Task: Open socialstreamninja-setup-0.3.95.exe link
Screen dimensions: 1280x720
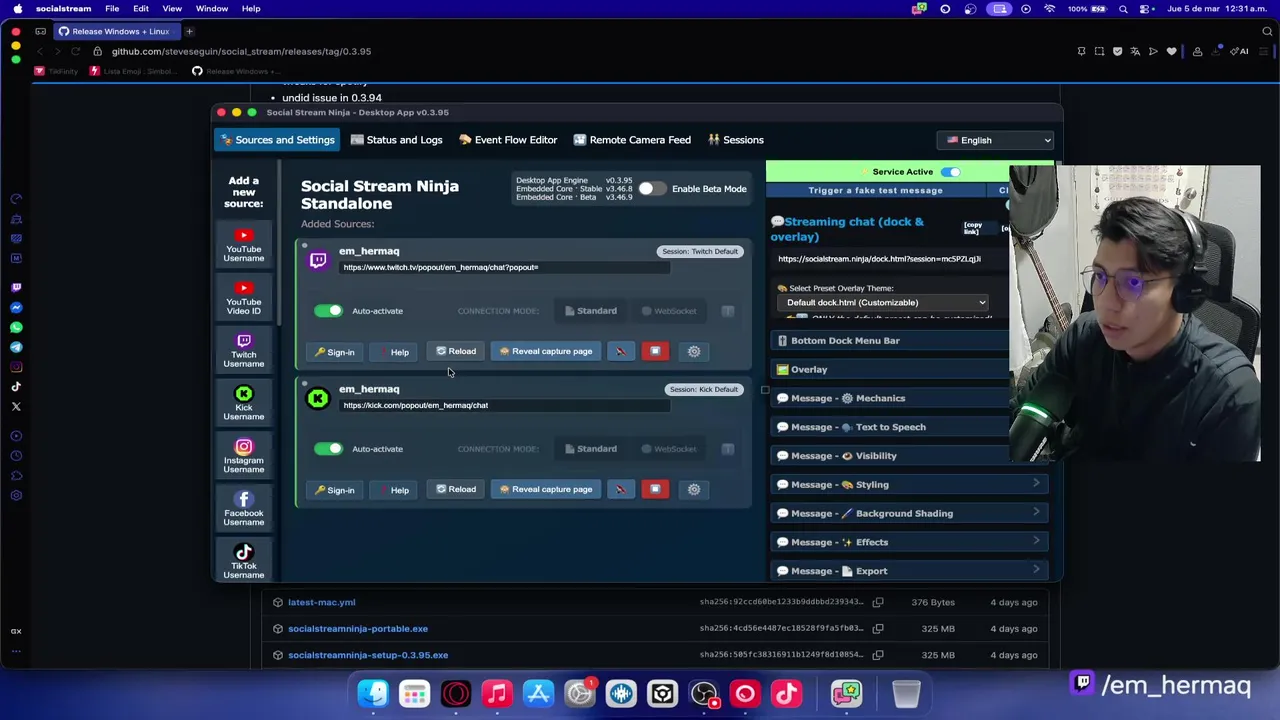Action: point(368,655)
